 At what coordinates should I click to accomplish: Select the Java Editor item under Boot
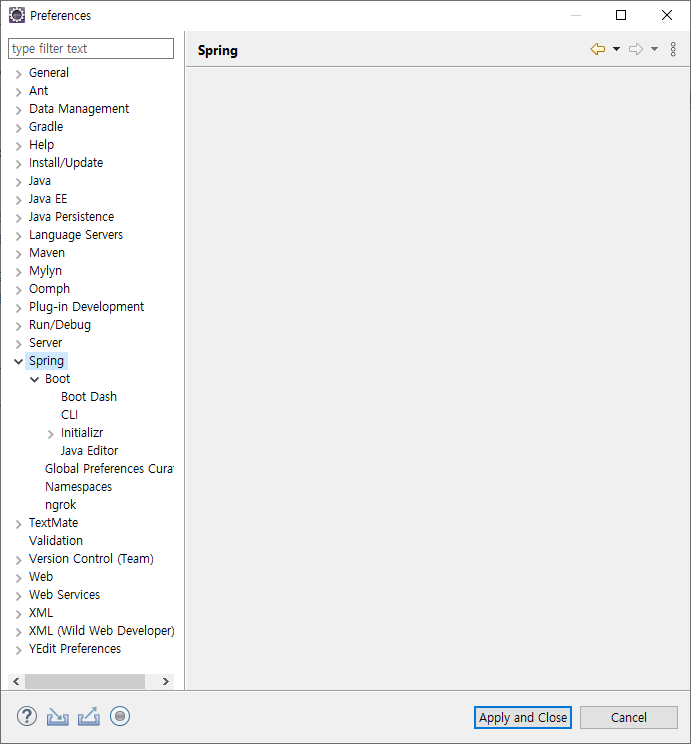pyautogui.click(x=89, y=451)
